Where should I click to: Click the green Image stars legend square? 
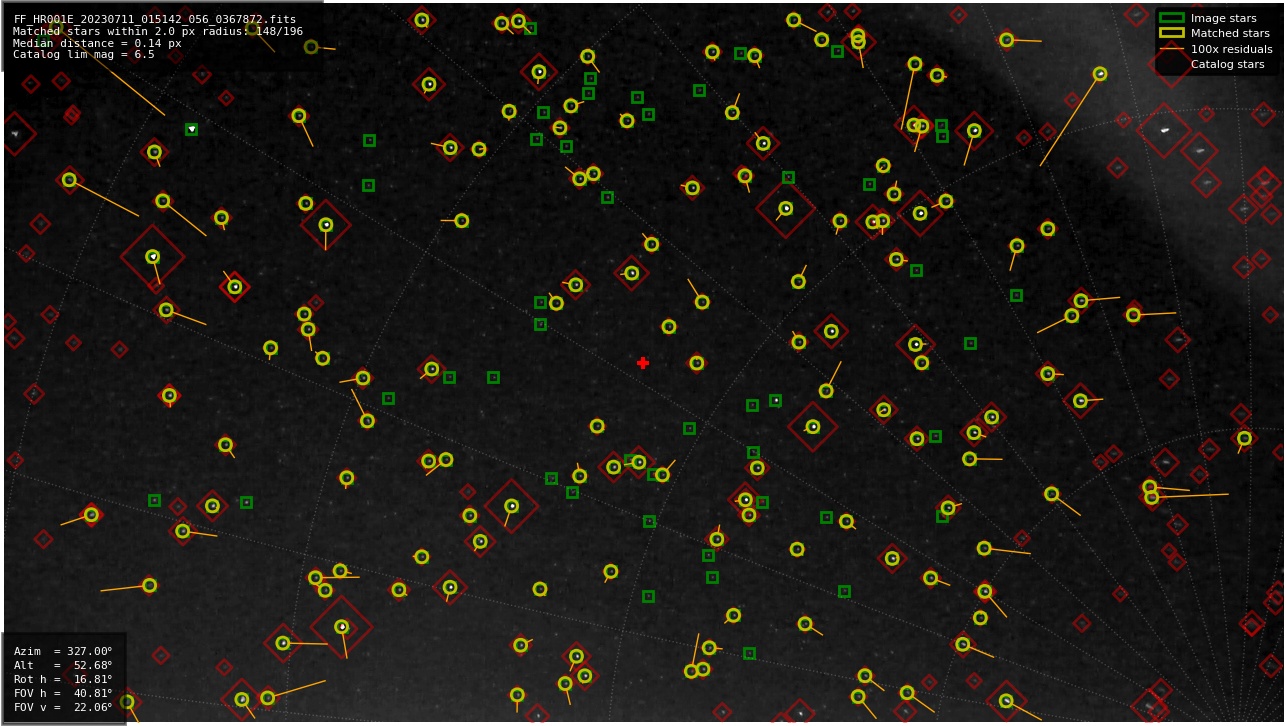pyautogui.click(x=1171, y=18)
